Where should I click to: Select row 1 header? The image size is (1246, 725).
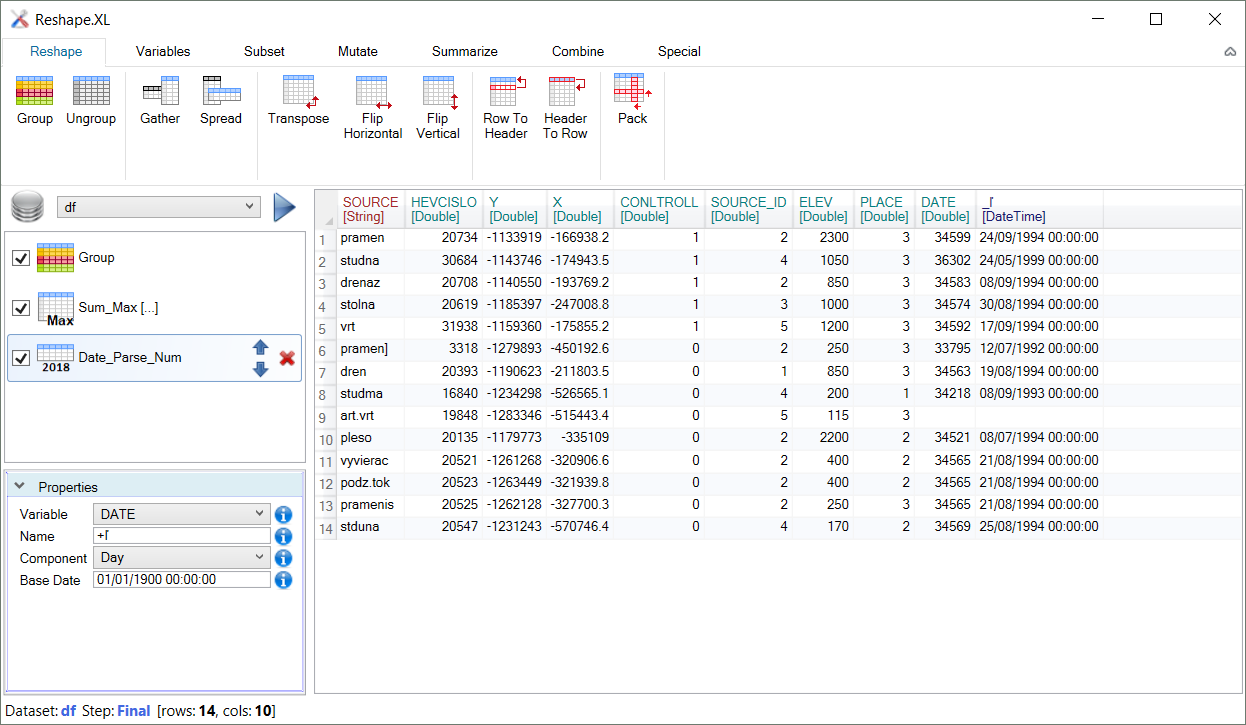click(x=327, y=239)
